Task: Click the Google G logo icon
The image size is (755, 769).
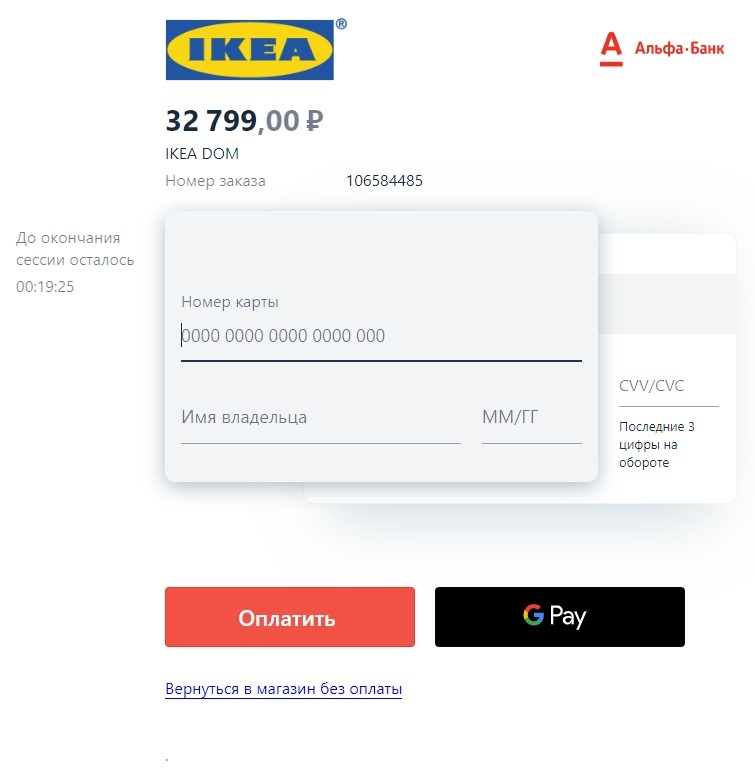Action: click(x=533, y=616)
